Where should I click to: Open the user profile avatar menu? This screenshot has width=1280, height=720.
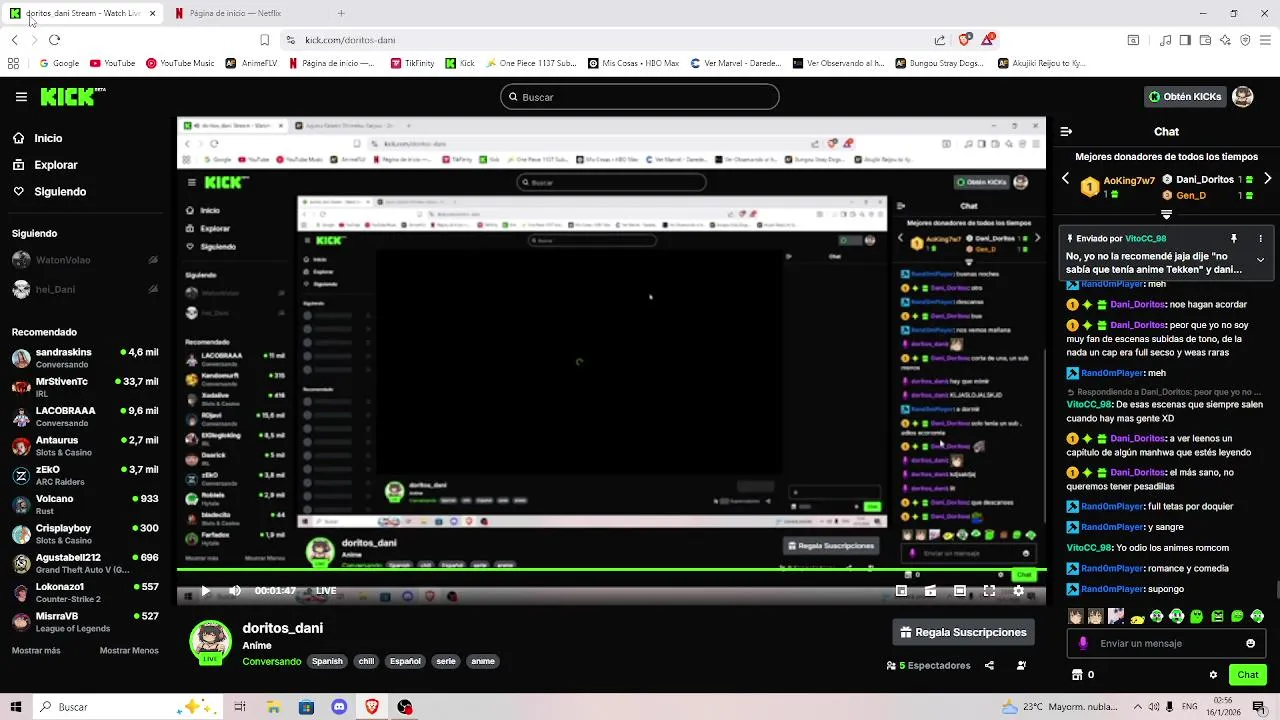tap(1242, 97)
